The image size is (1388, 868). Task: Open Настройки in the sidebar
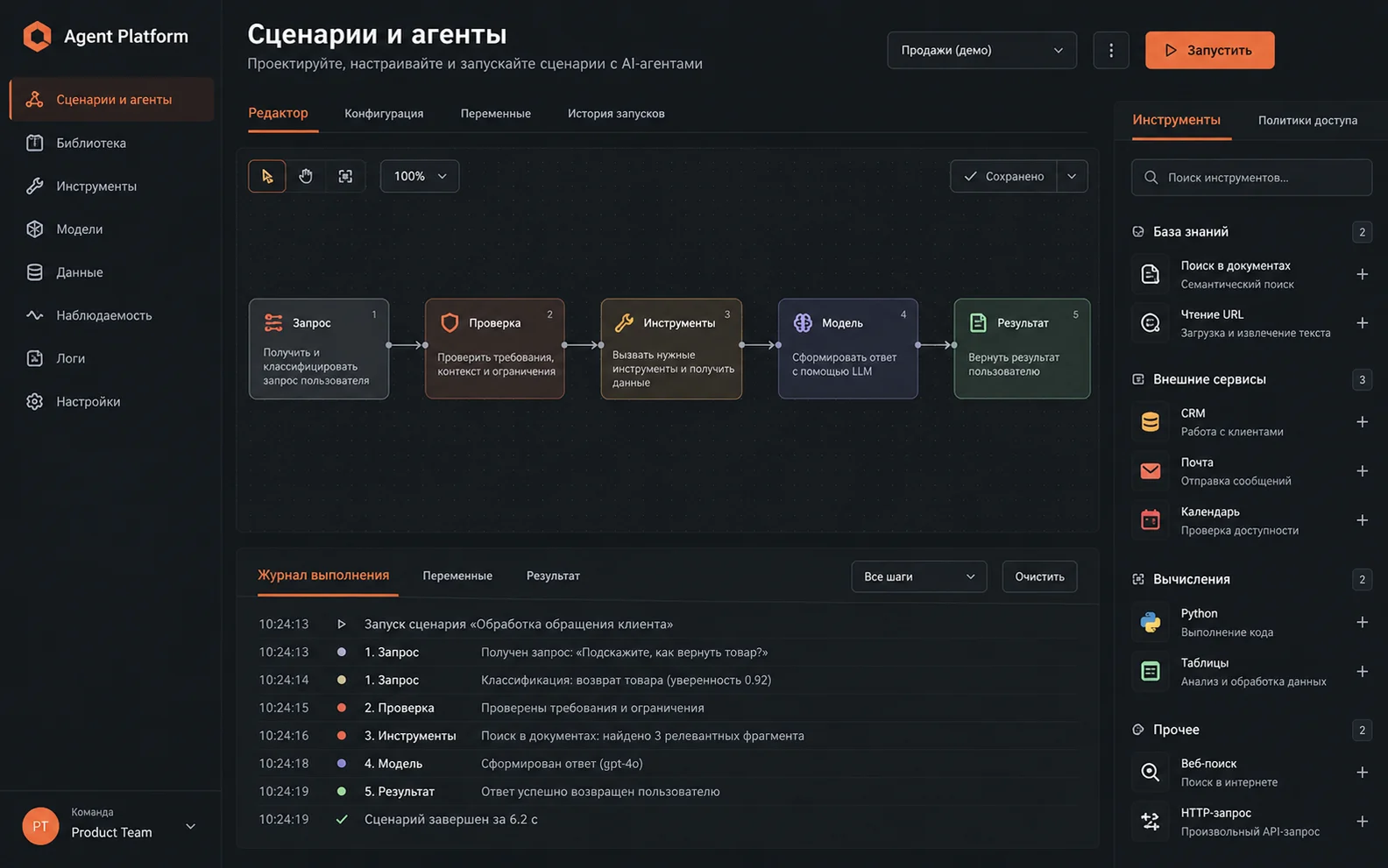point(111,401)
